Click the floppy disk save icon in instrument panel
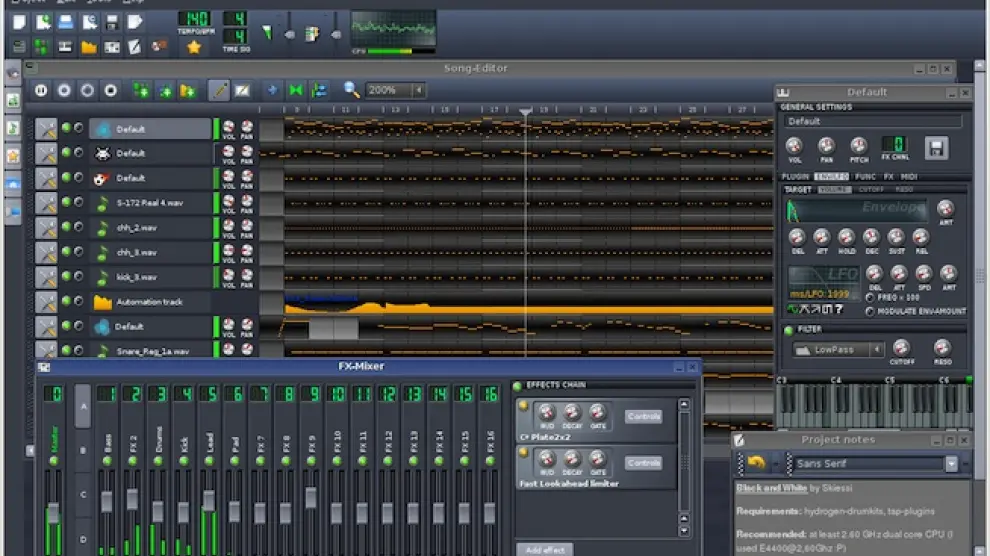Image resolution: width=990 pixels, height=556 pixels. tap(936, 148)
